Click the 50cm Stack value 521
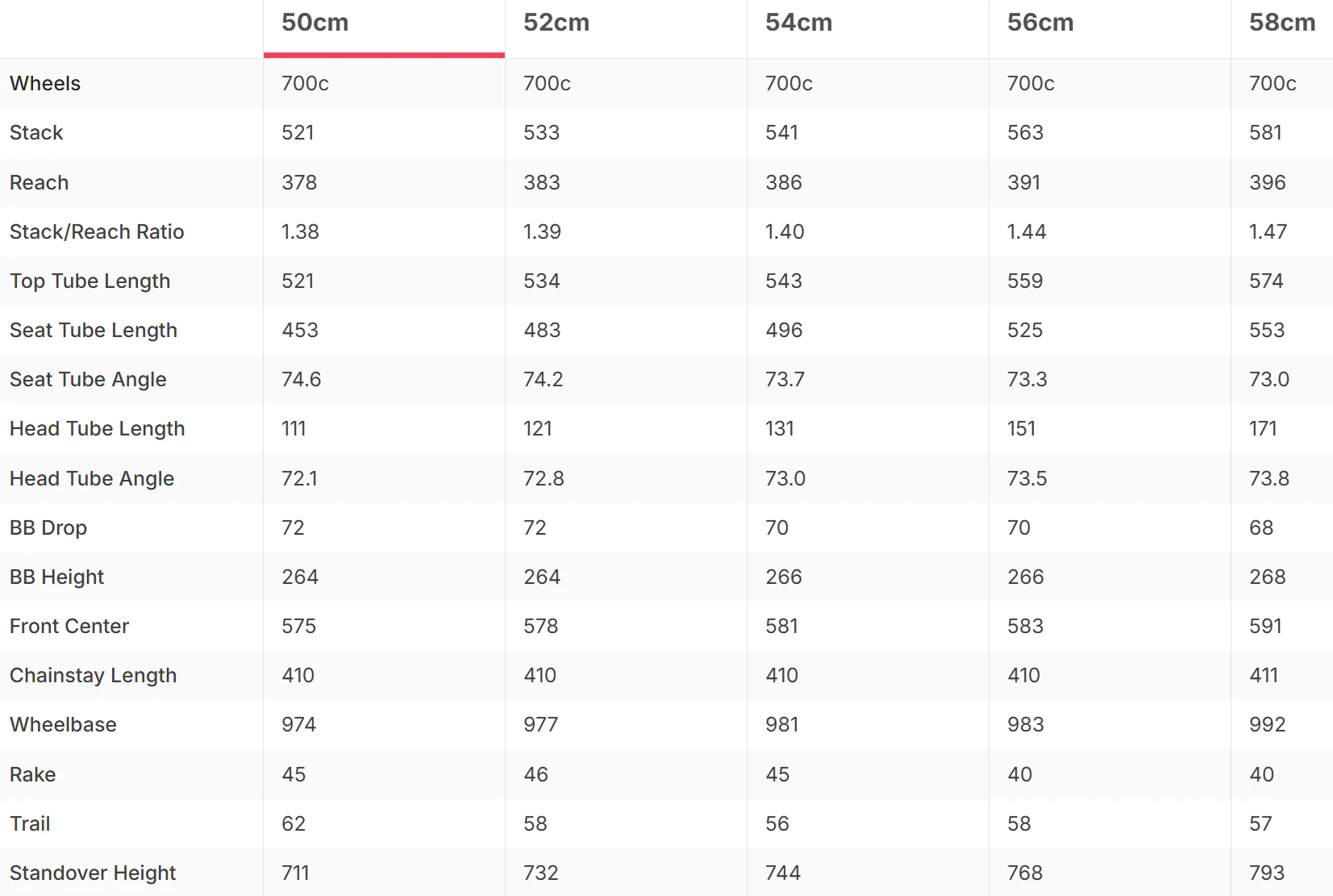 (298, 133)
